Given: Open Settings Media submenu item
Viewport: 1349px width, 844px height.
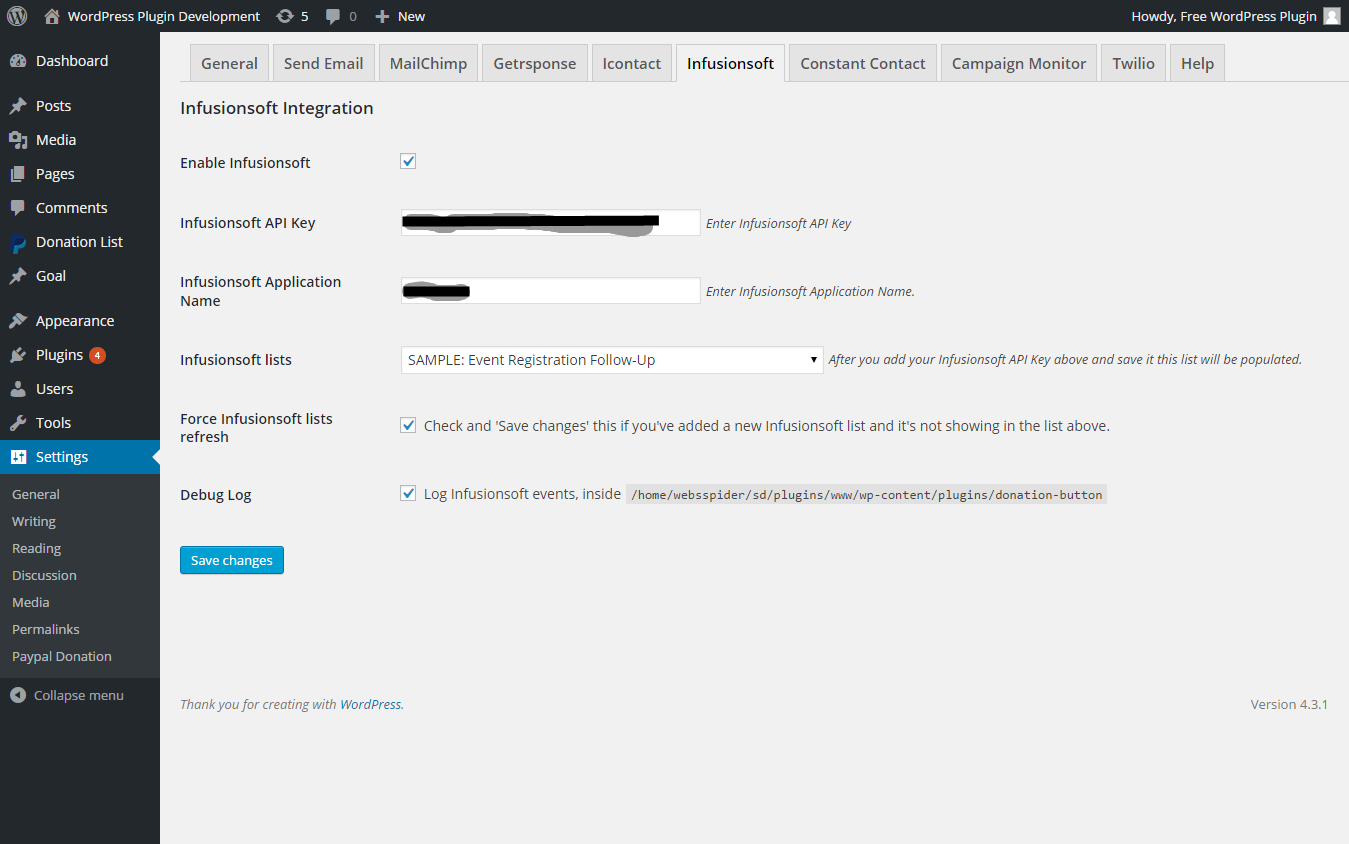Looking at the screenshot, I should [31, 602].
